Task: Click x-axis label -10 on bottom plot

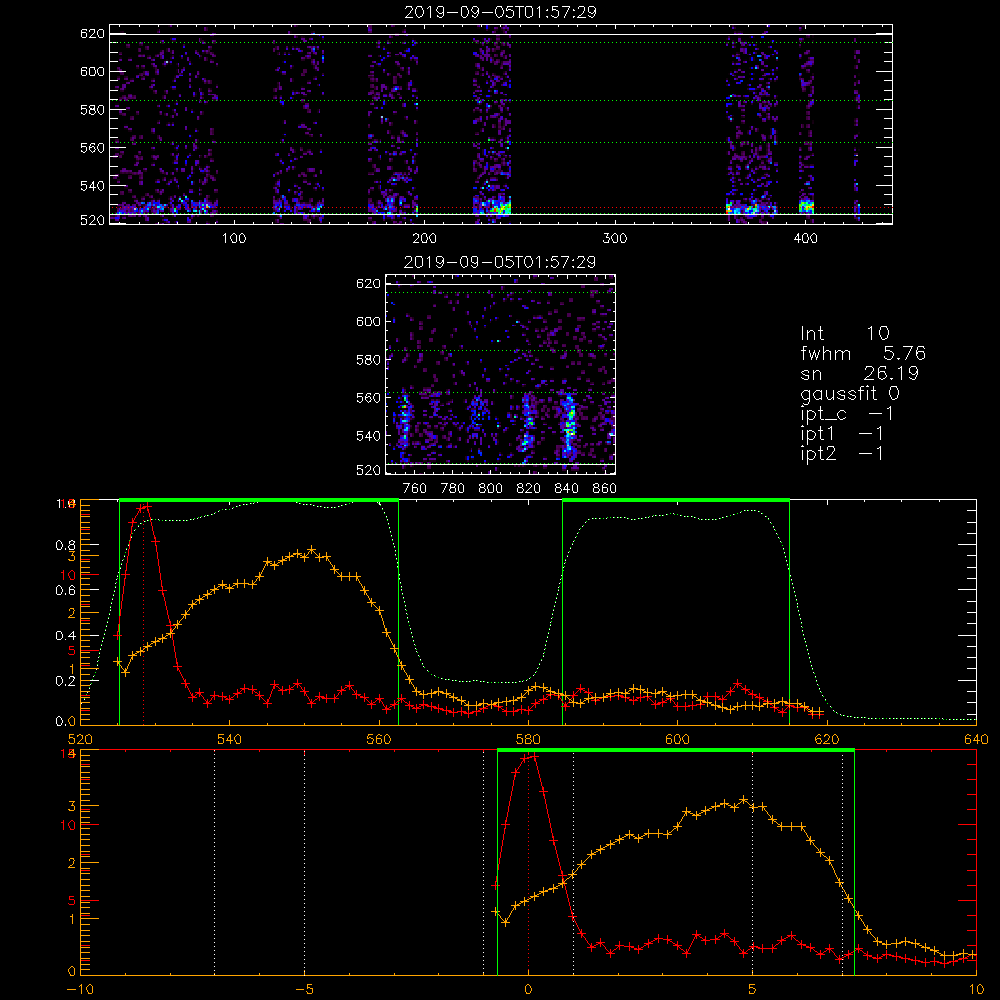Action: (80, 990)
